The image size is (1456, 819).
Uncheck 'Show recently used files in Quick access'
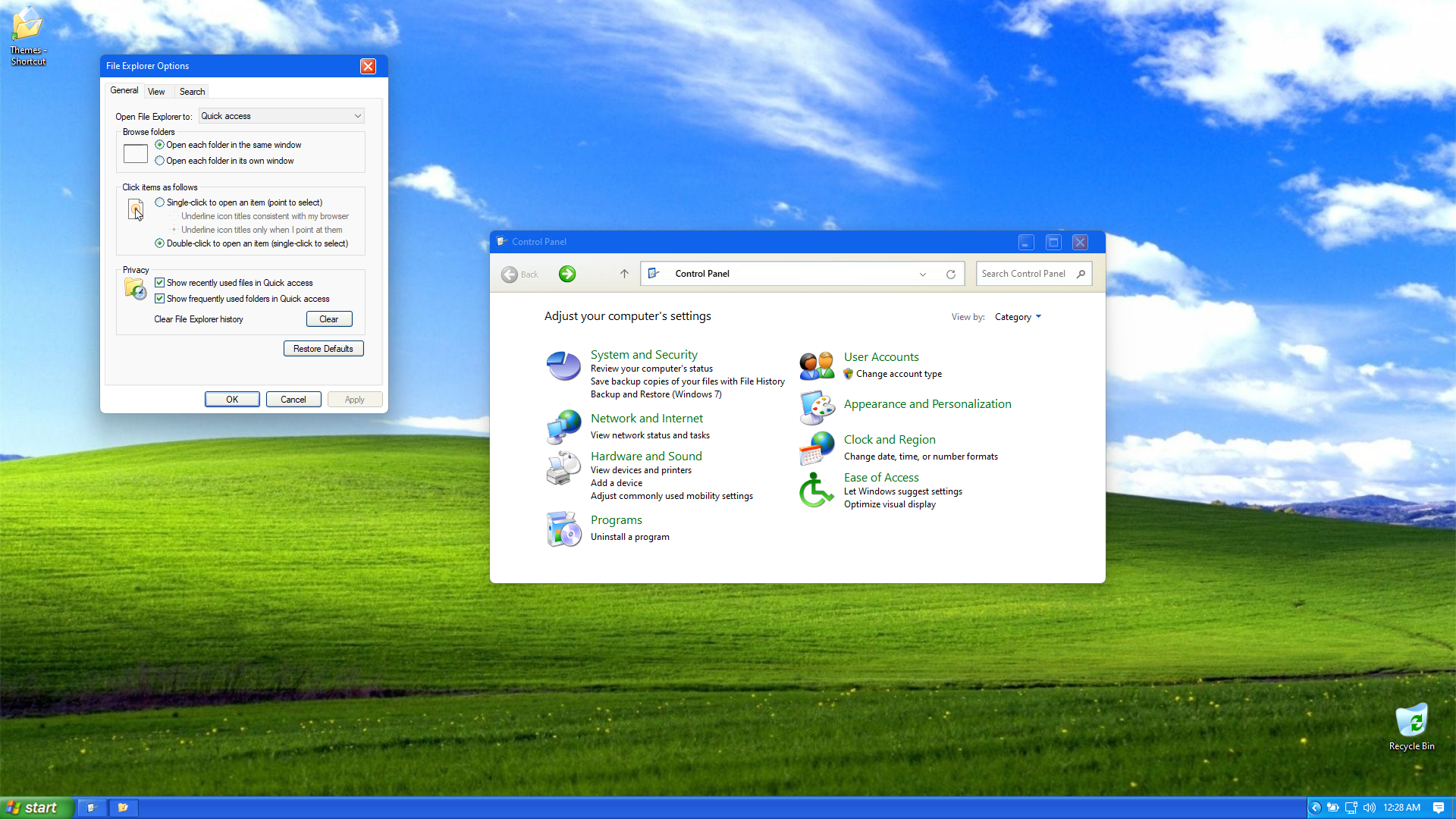159,283
